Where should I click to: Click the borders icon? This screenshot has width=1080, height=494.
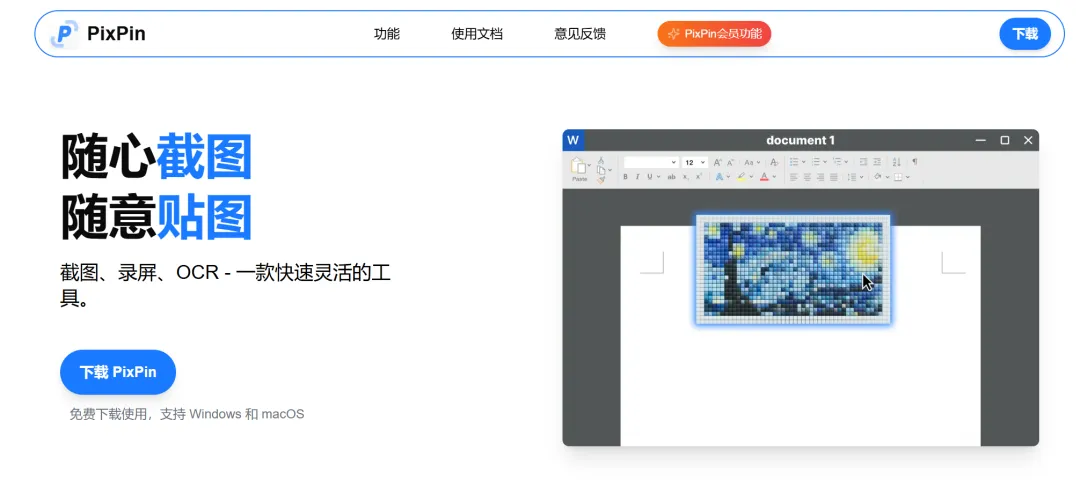click(898, 177)
